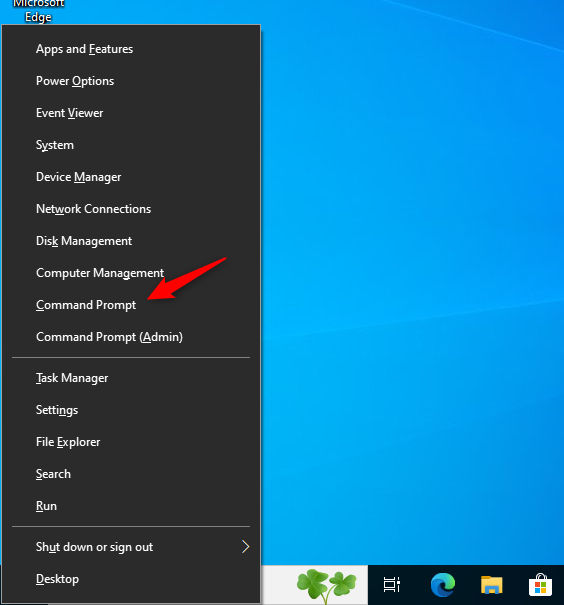Viewport: 564px width, 605px height.
Task: Open the Run dialog entry
Action: [131, 506]
